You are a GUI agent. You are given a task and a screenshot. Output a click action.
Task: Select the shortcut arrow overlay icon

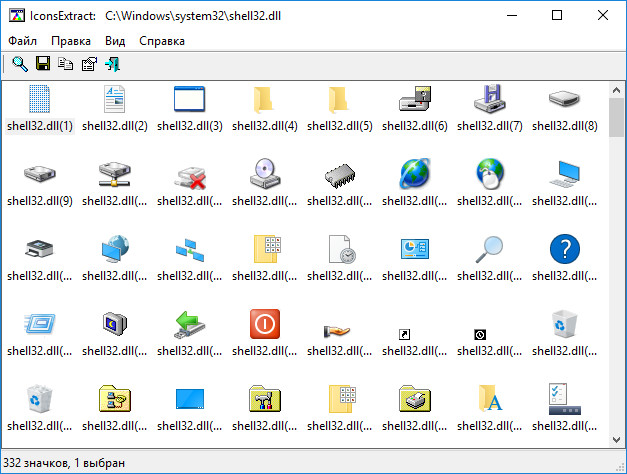[405, 334]
